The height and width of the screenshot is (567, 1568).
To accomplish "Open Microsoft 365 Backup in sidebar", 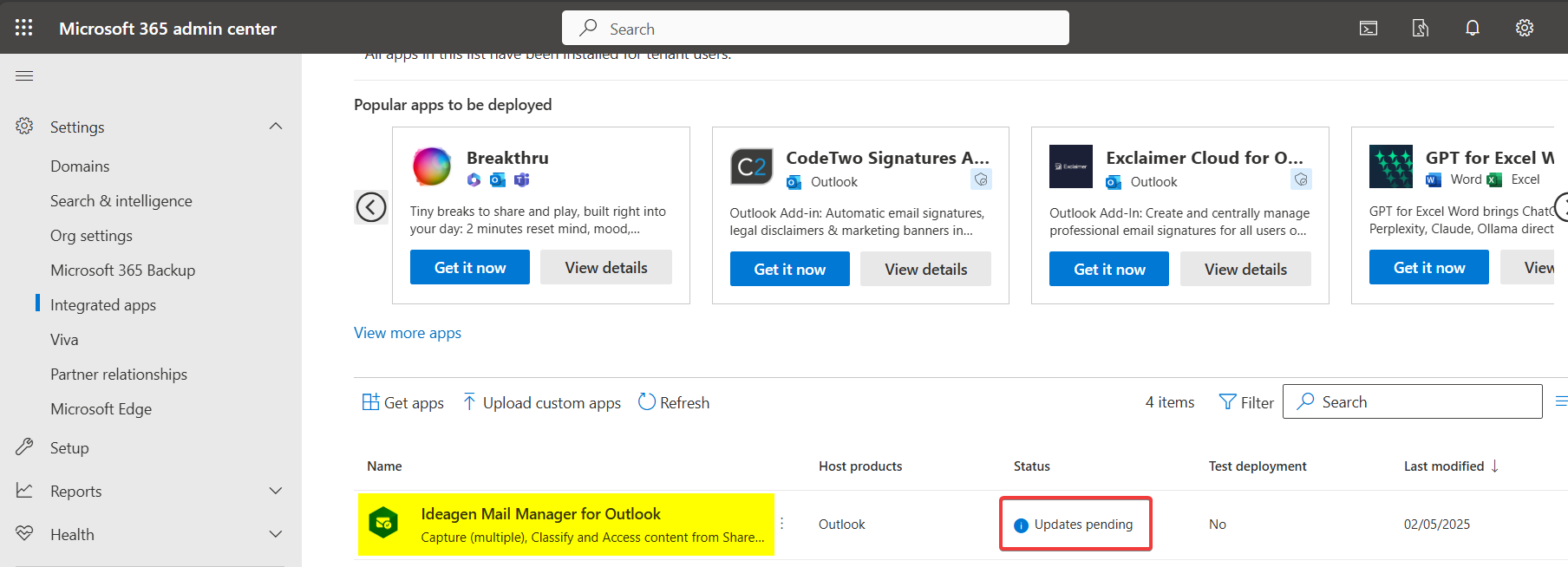I will coord(122,270).
